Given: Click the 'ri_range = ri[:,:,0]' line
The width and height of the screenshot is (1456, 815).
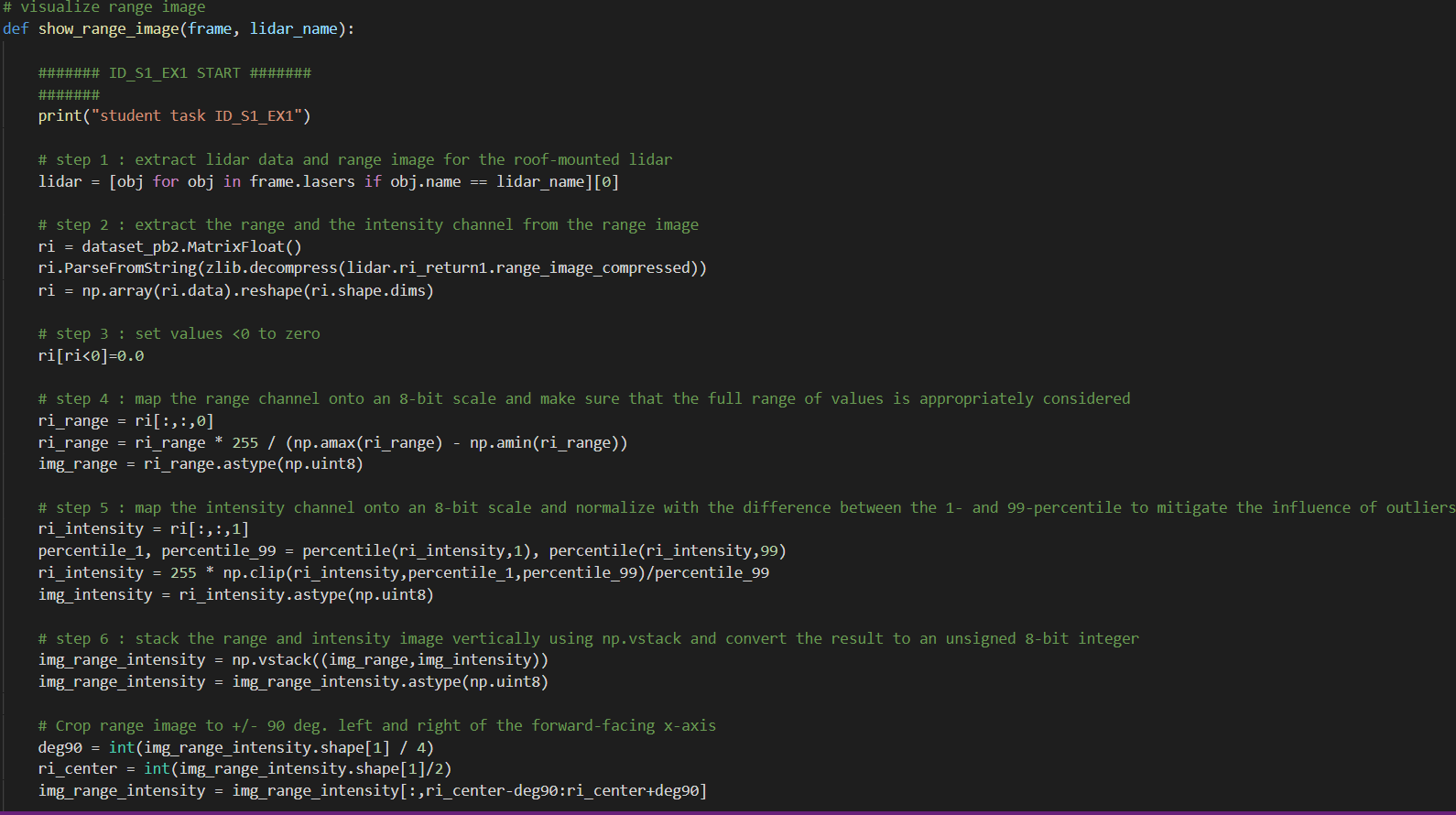Looking at the screenshot, I should (x=125, y=421).
